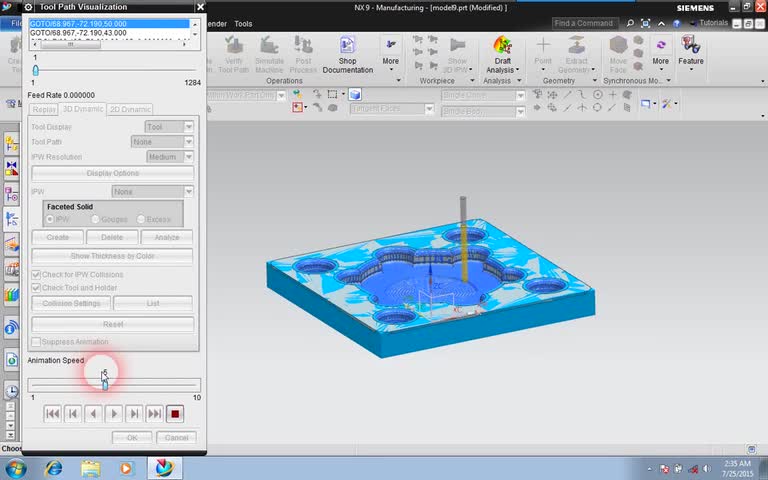Click the Animation Speed slider handle
The height and width of the screenshot is (480, 768).
104,384
